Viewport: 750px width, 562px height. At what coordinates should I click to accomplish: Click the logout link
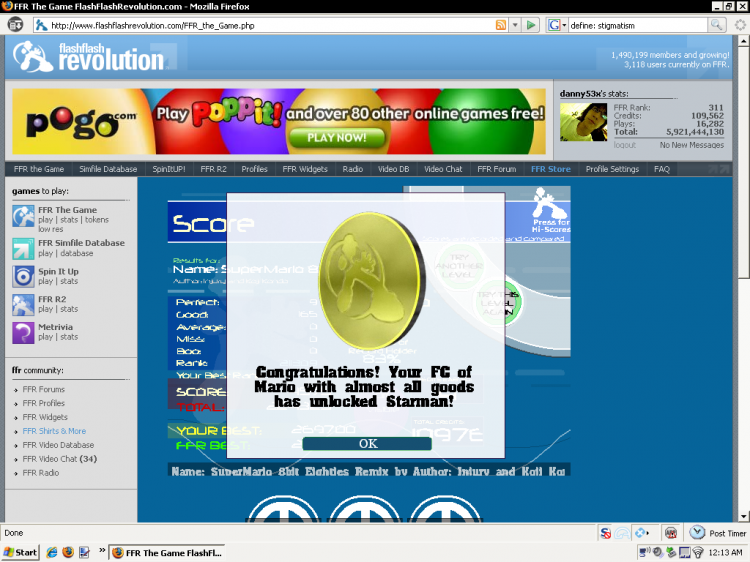(x=625, y=144)
